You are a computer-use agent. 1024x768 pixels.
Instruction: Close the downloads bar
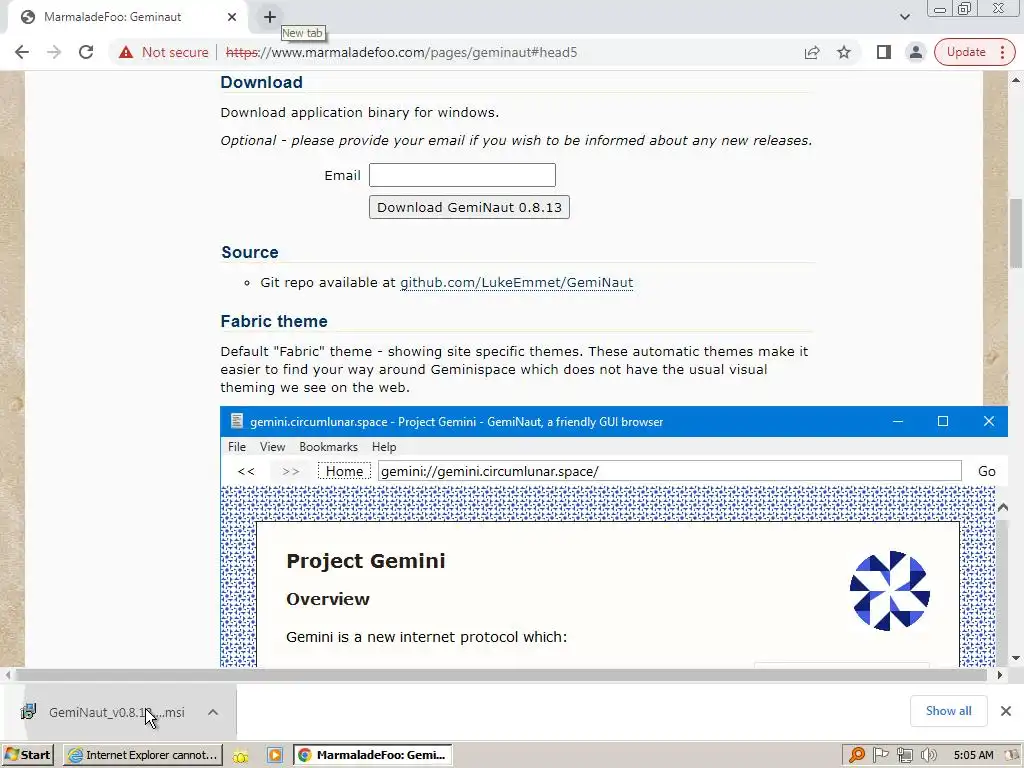(1006, 711)
